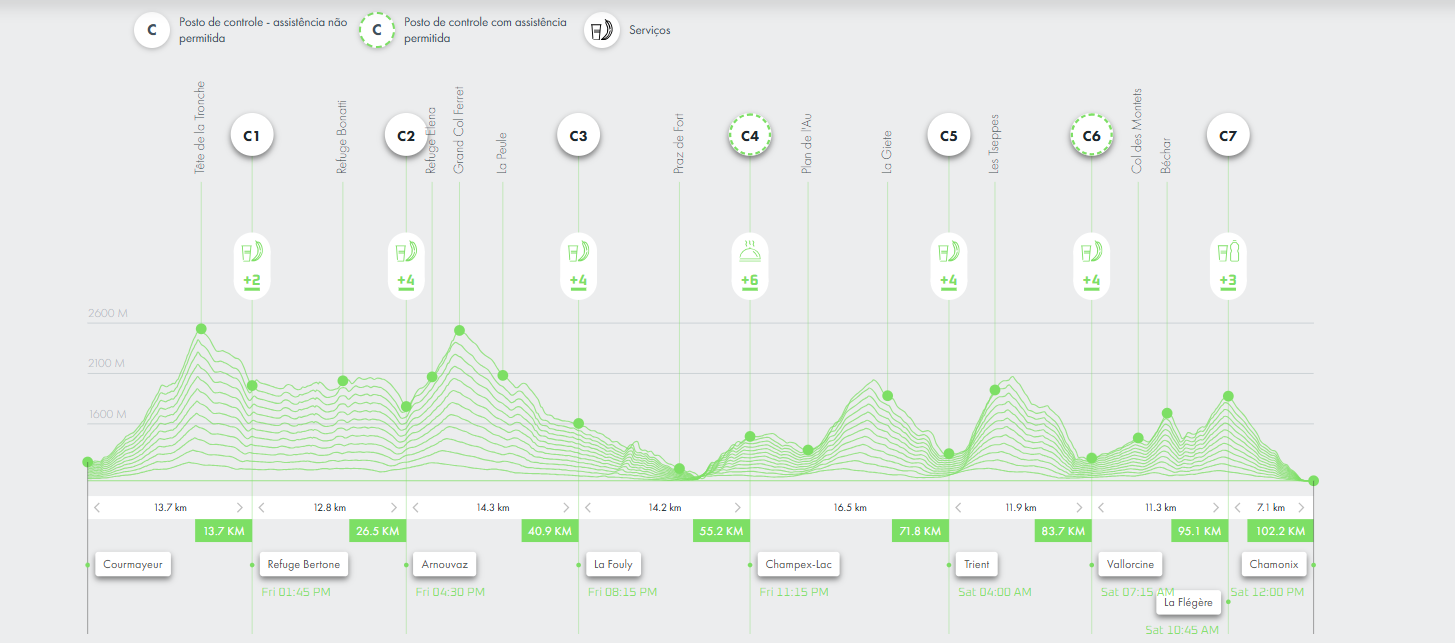Image resolution: width=1455 pixels, height=643 pixels.
Task: Click the C2 checkpoint marker
Action: click(406, 135)
